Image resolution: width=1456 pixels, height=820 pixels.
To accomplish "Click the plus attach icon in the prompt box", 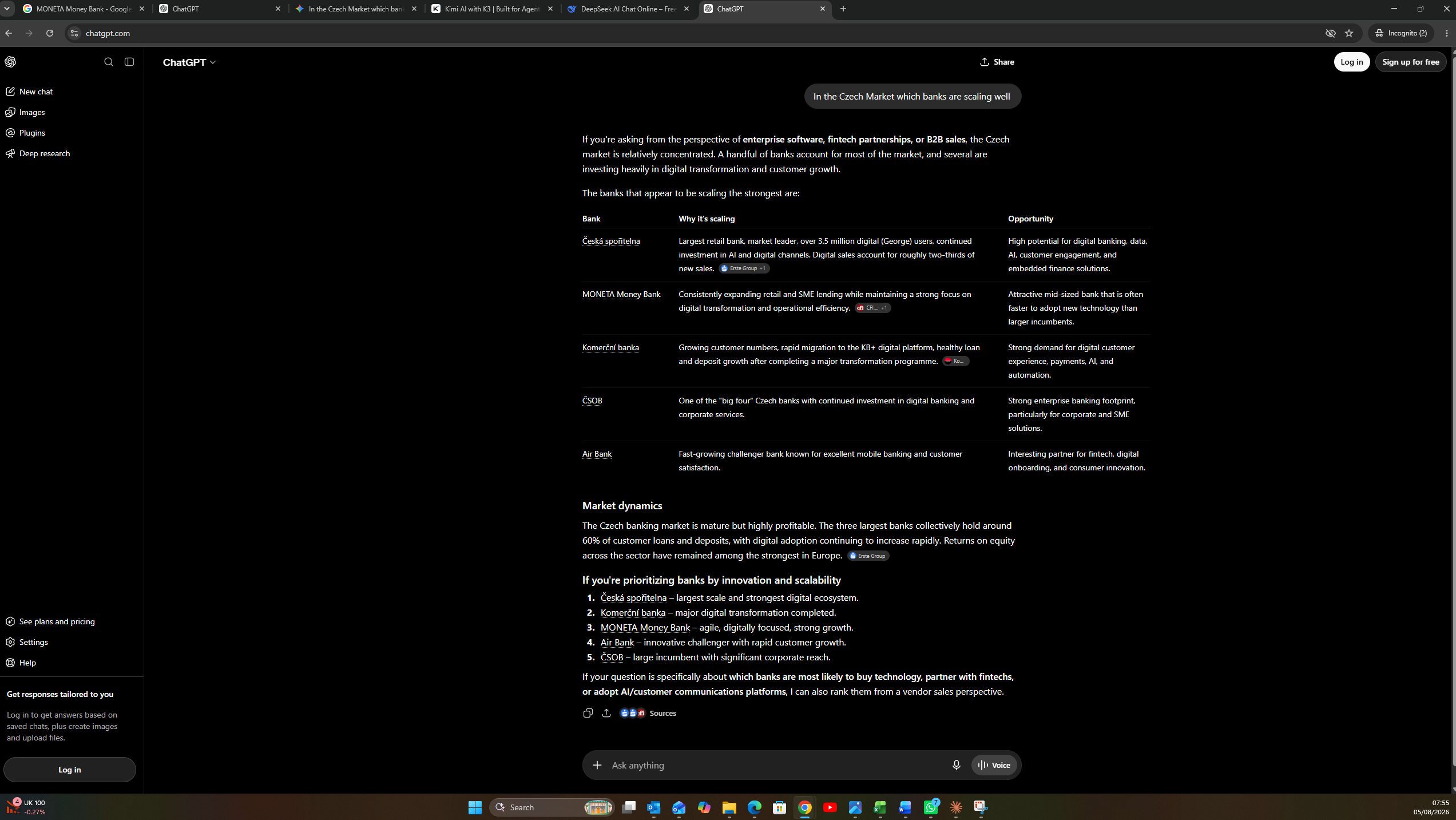I will (x=597, y=765).
